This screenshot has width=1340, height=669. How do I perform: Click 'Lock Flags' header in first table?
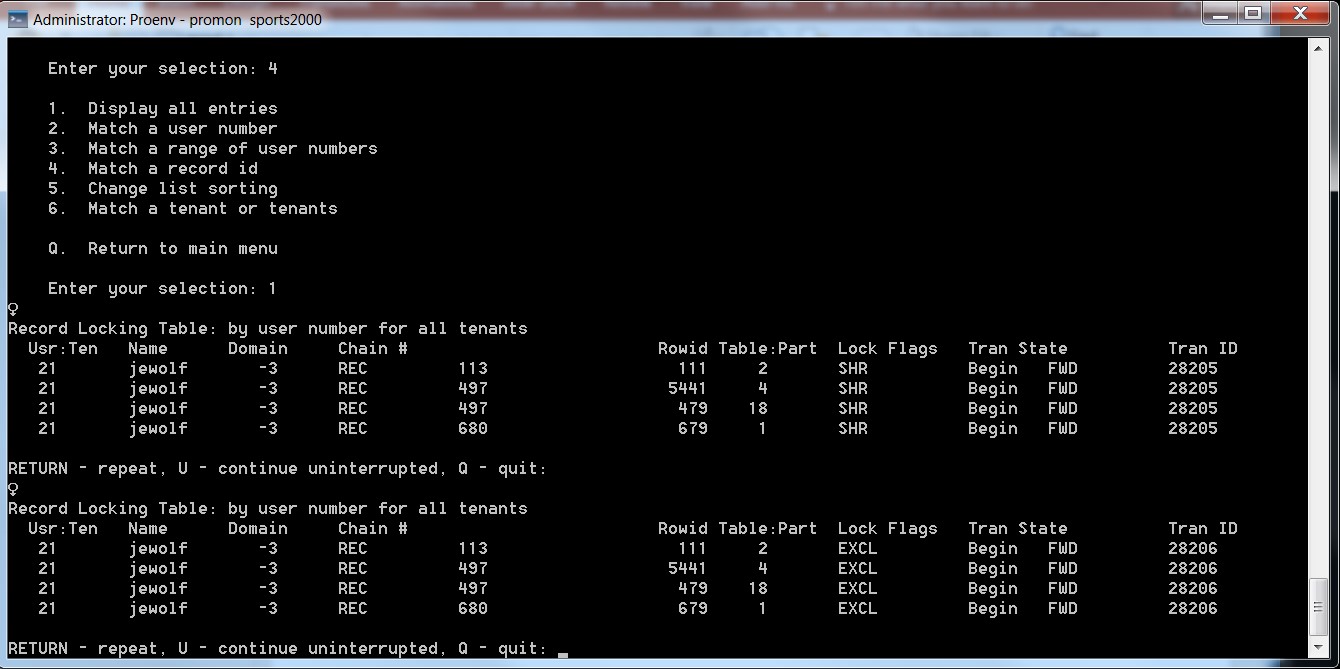pos(888,348)
